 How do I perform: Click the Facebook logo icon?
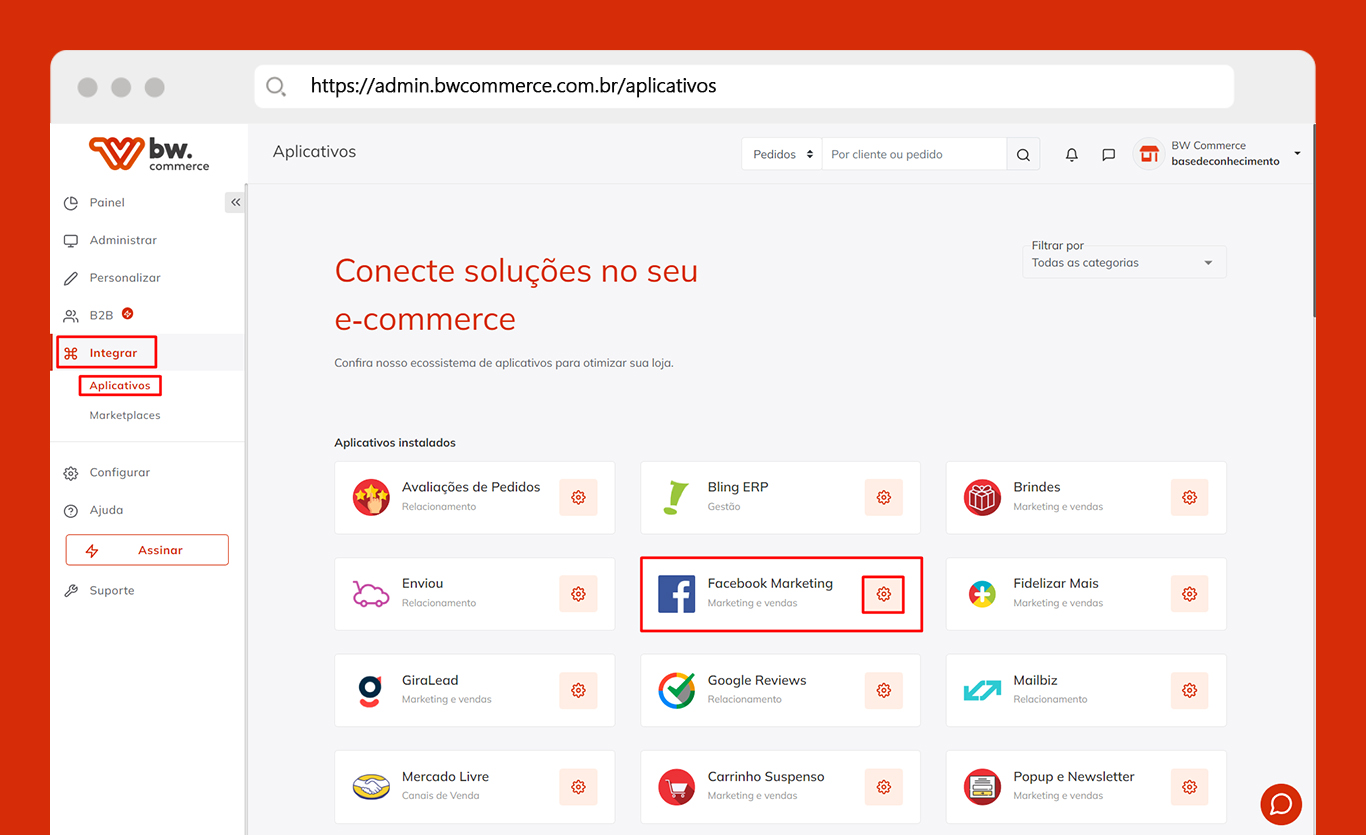click(x=676, y=594)
